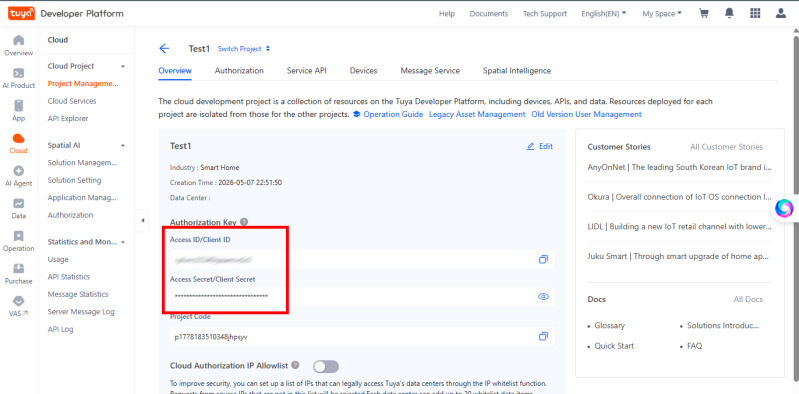This screenshot has width=799, height=394.
Task: Open API Statistics menu item
Action: 69,277
